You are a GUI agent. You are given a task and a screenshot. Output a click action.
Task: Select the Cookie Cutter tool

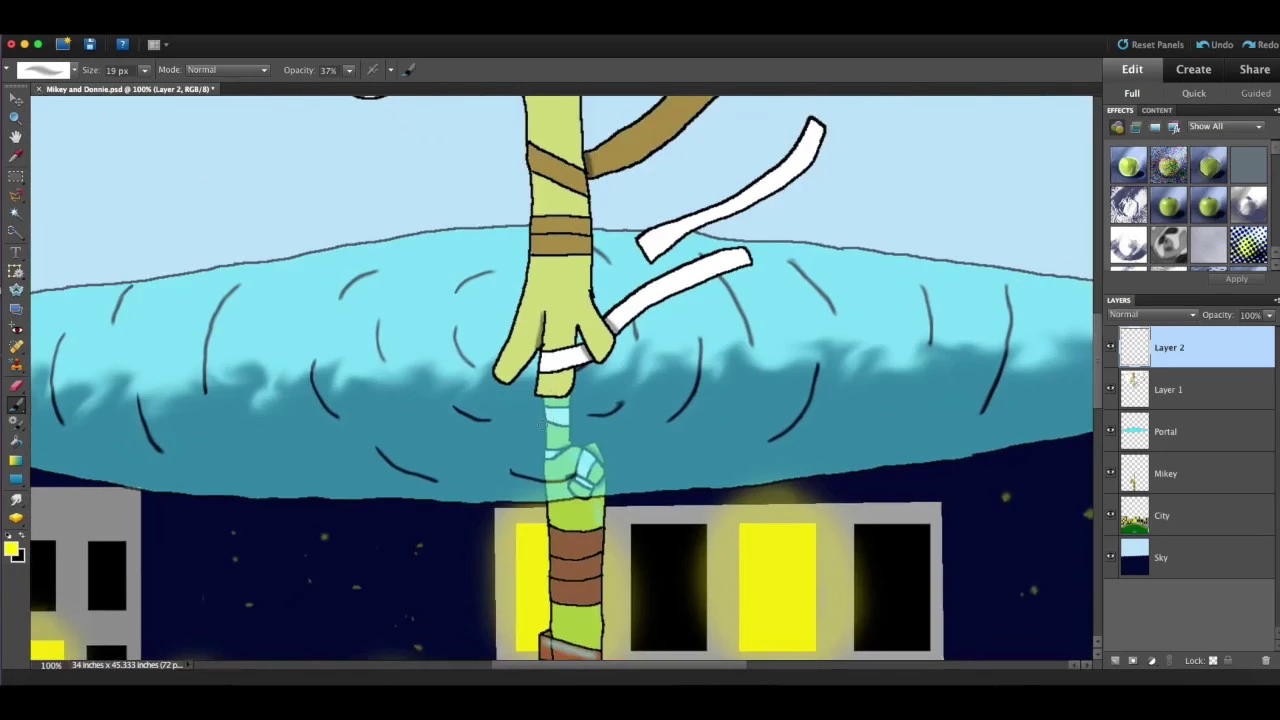click(16, 290)
